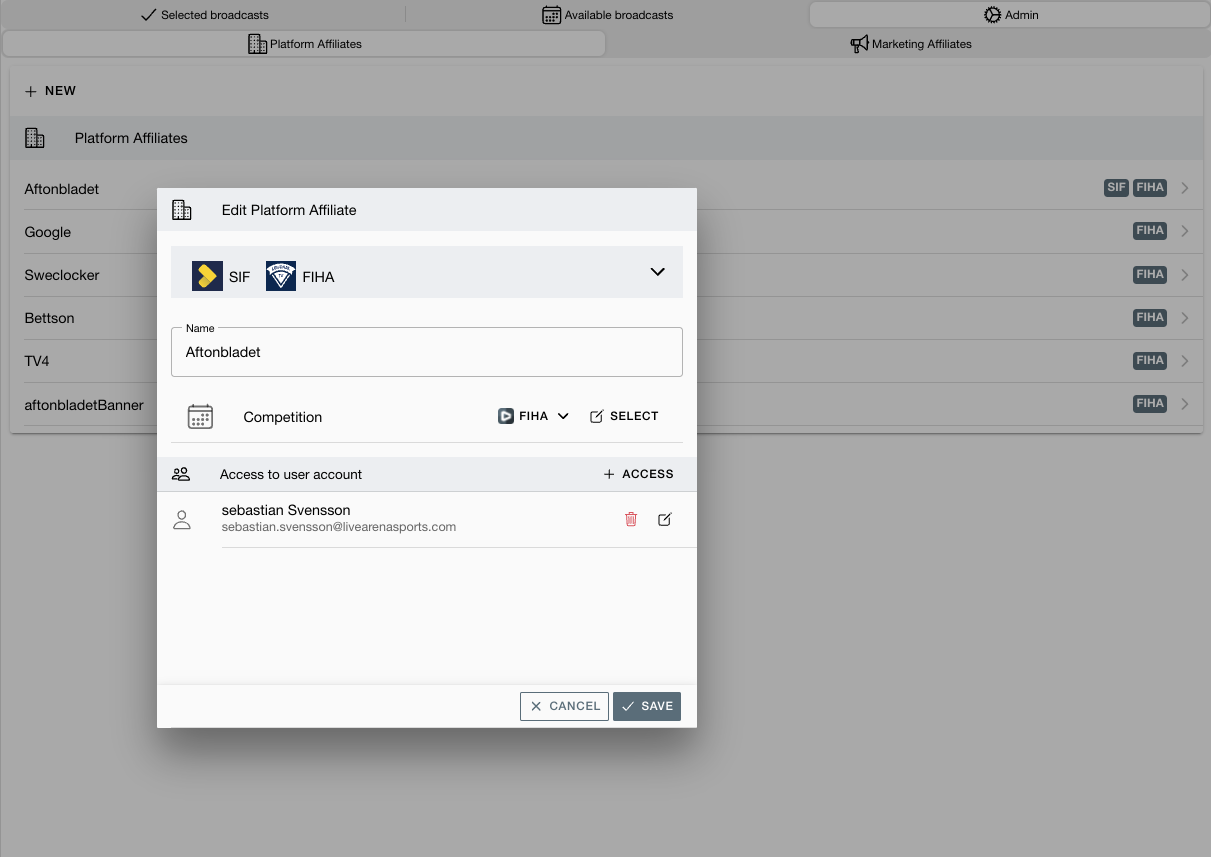Open the FIHA competition dropdown
The height and width of the screenshot is (857, 1211).
534,416
